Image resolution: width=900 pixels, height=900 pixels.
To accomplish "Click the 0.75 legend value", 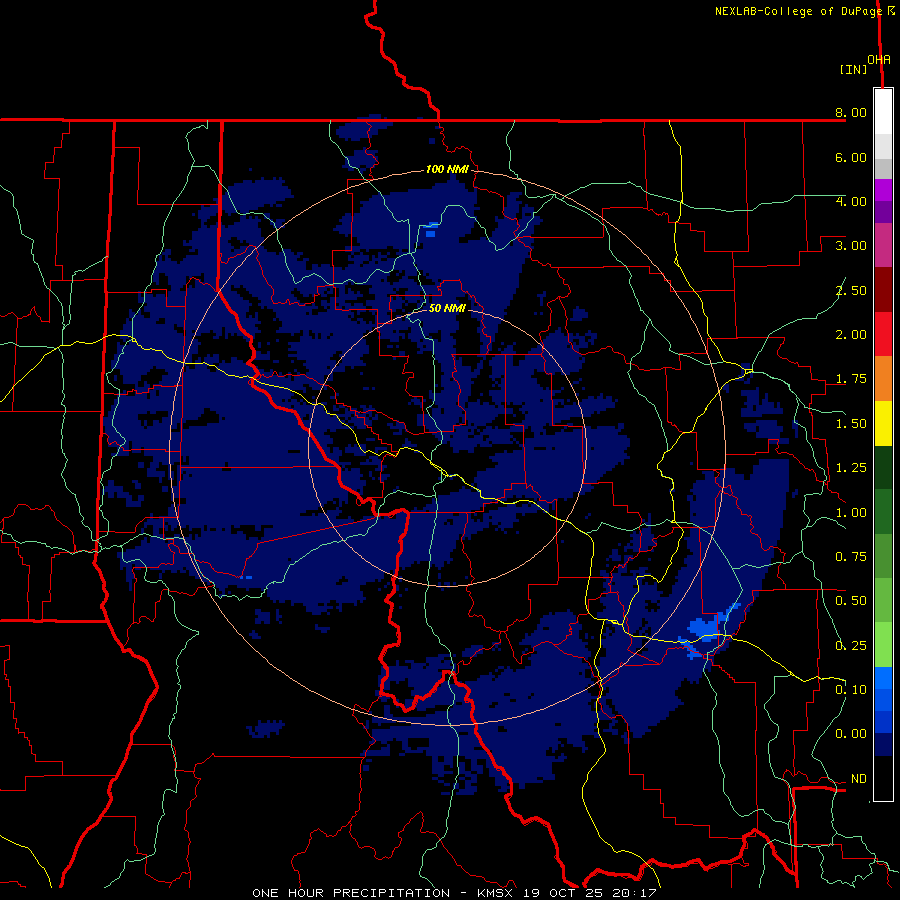I will (851, 557).
